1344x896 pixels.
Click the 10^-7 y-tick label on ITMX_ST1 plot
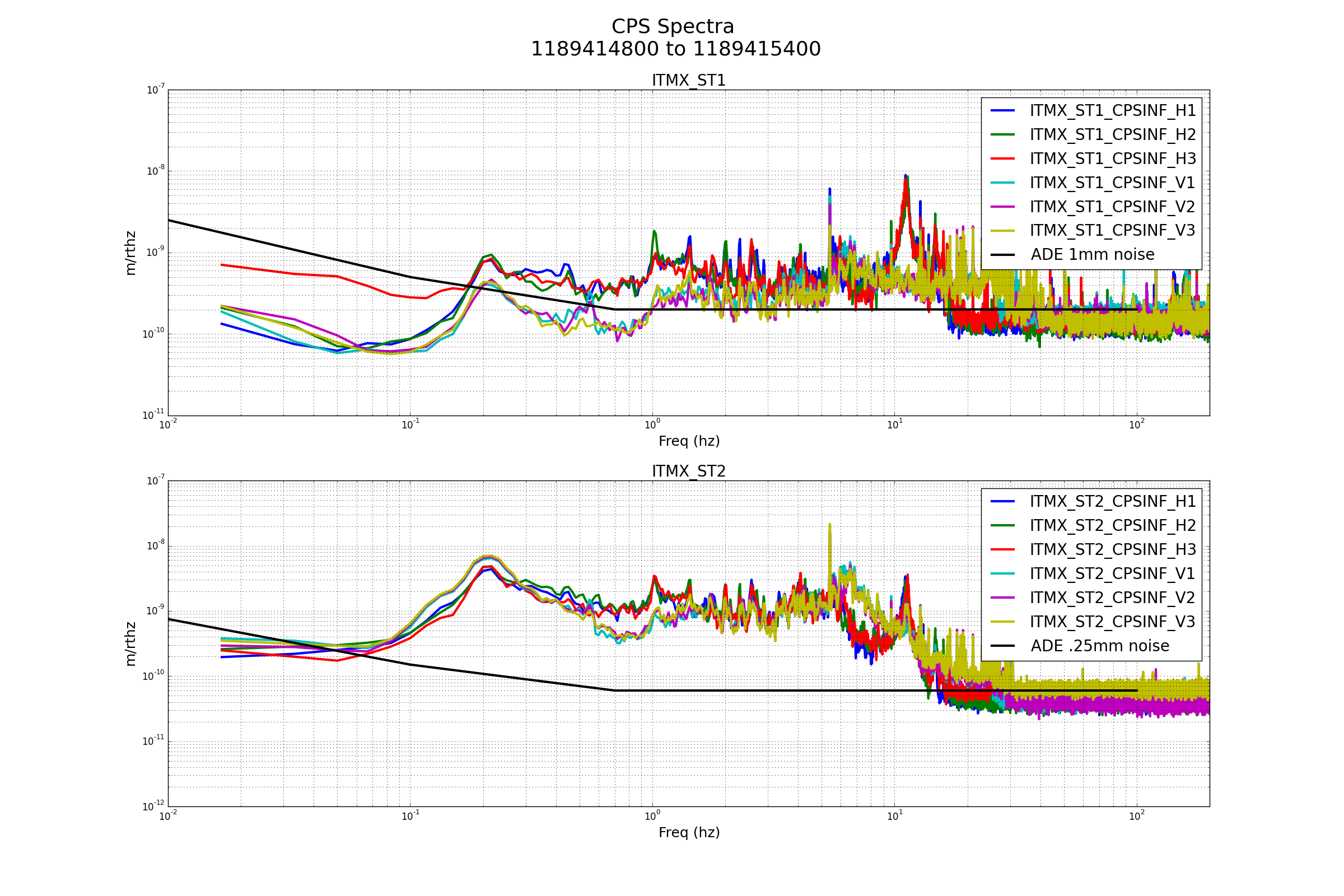155,90
